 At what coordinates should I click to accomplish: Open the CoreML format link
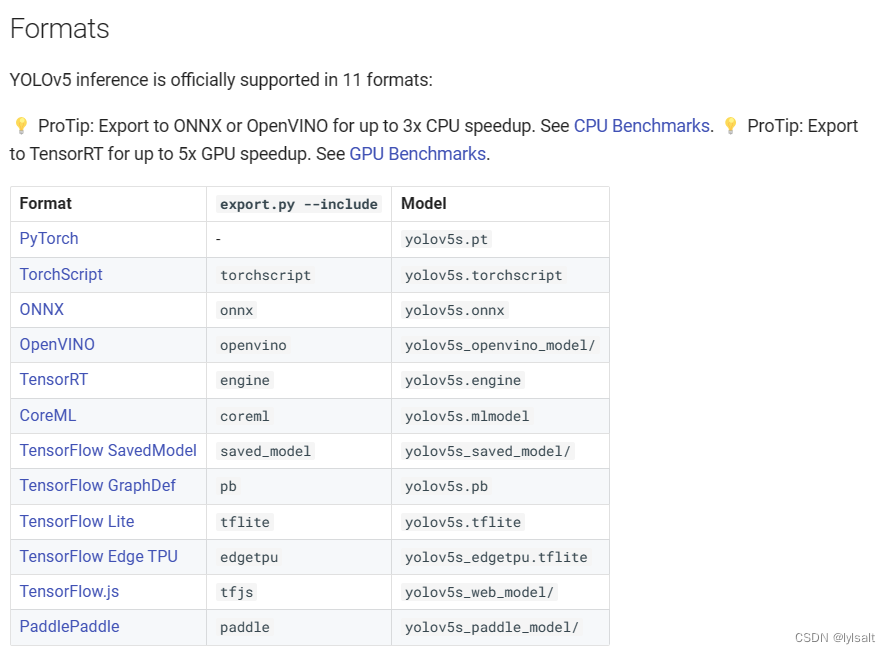click(48, 415)
